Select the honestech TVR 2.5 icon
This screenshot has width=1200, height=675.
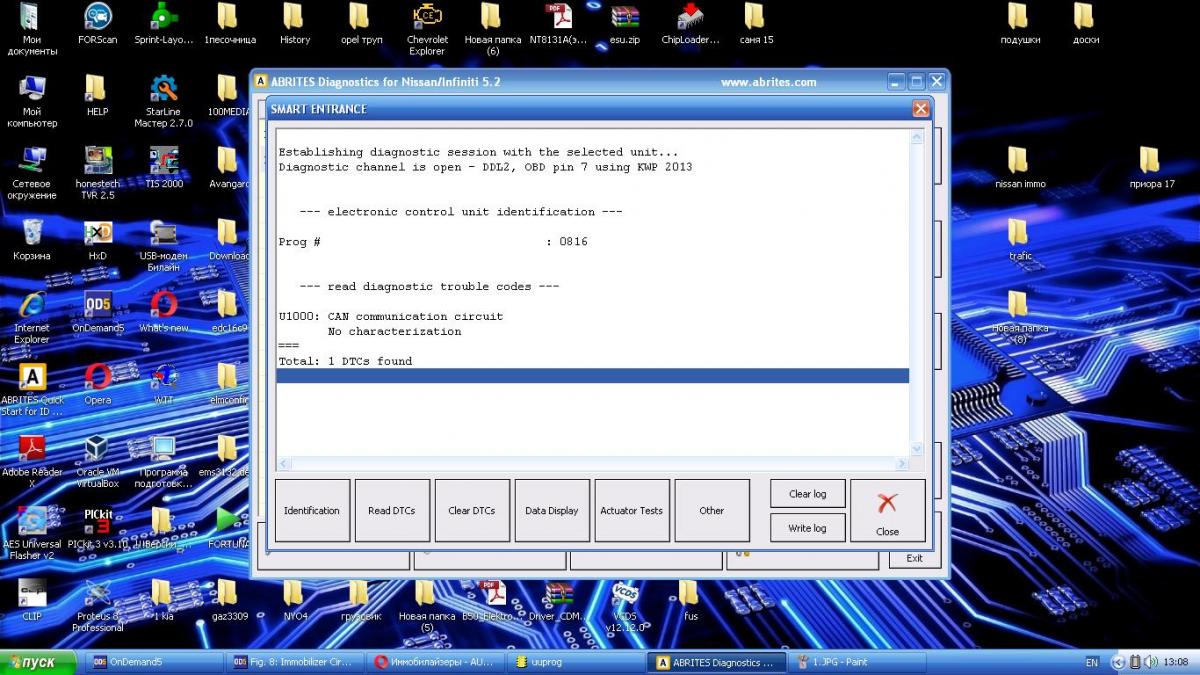coord(97,173)
